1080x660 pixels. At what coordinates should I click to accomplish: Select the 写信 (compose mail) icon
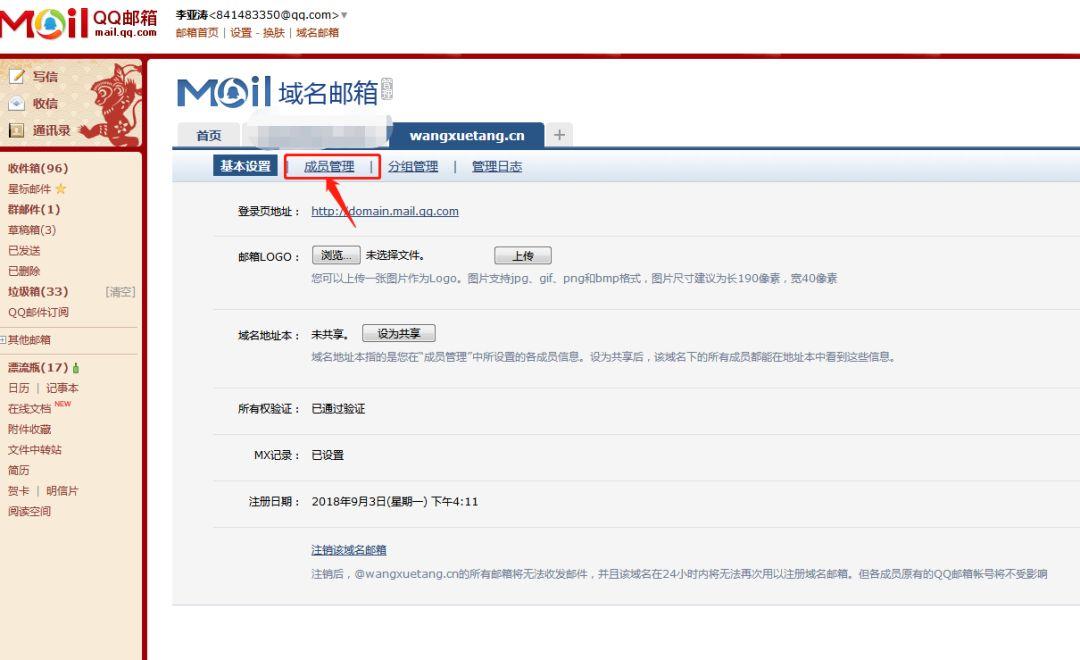tap(16, 76)
